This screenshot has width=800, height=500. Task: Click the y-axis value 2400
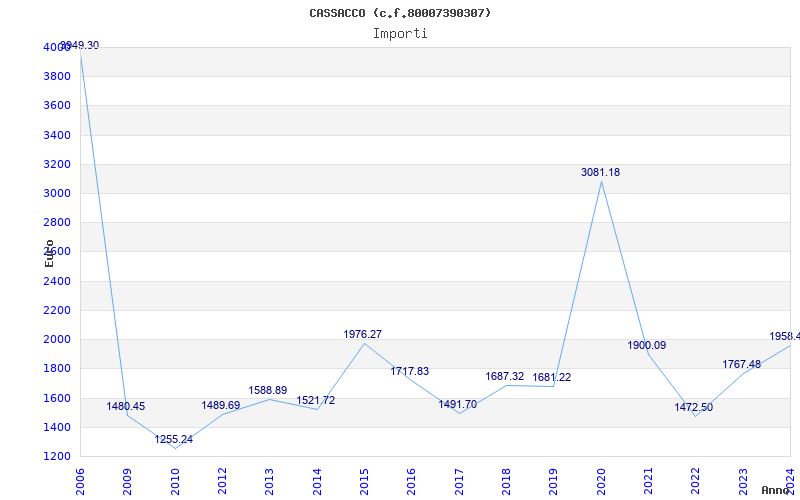tap(57, 281)
